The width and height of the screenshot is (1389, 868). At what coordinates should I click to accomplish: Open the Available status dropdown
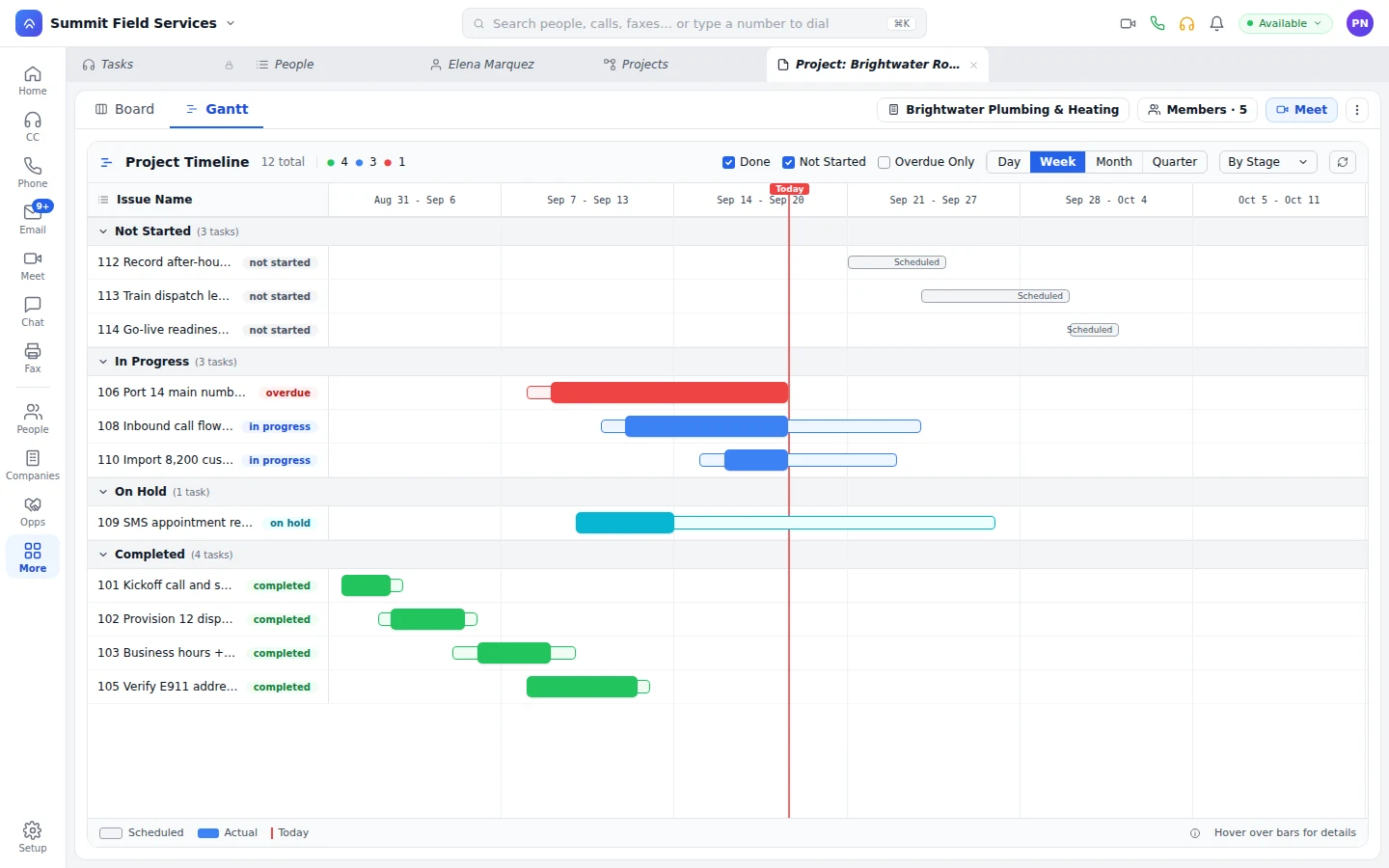point(1285,23)
